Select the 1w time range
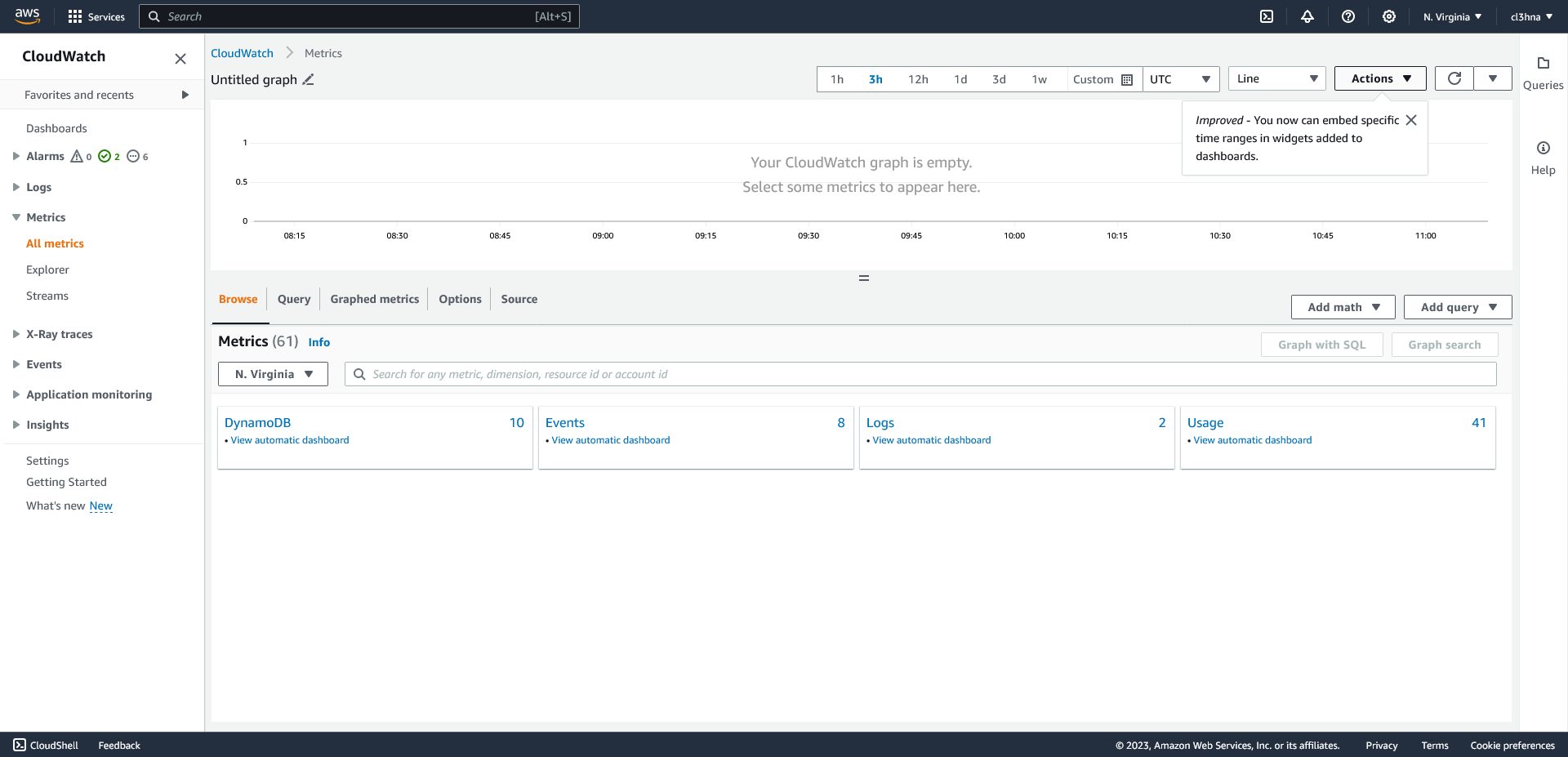This screenshot has height=757, width=1568. (x=1039, y=79)
